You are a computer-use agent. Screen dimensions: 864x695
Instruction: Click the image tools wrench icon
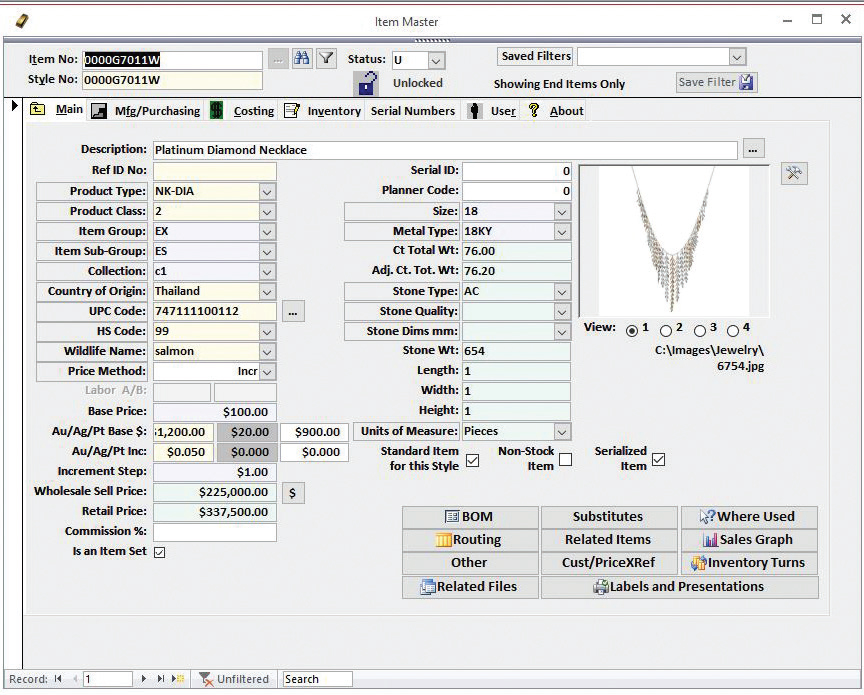click(794, 173)
